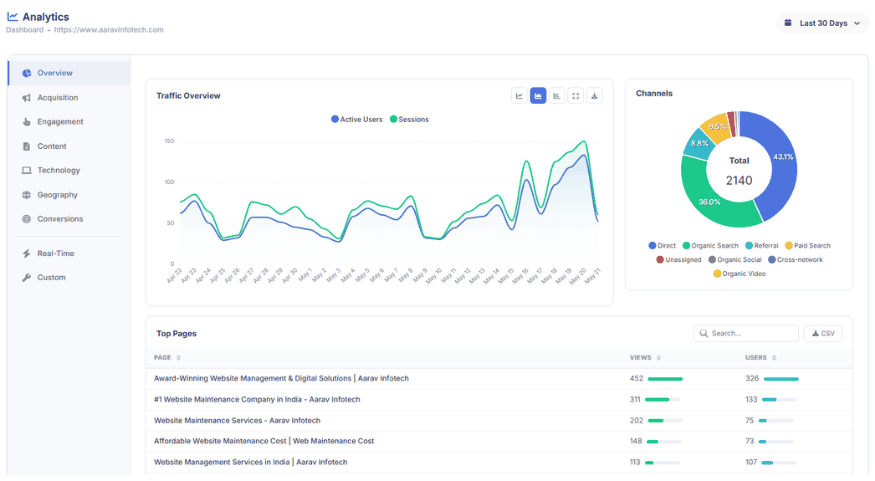Viewport: 875px width, 481px height.
Task: Click the lightning bolt icon next to Real-Time
Action: (26, 253)
